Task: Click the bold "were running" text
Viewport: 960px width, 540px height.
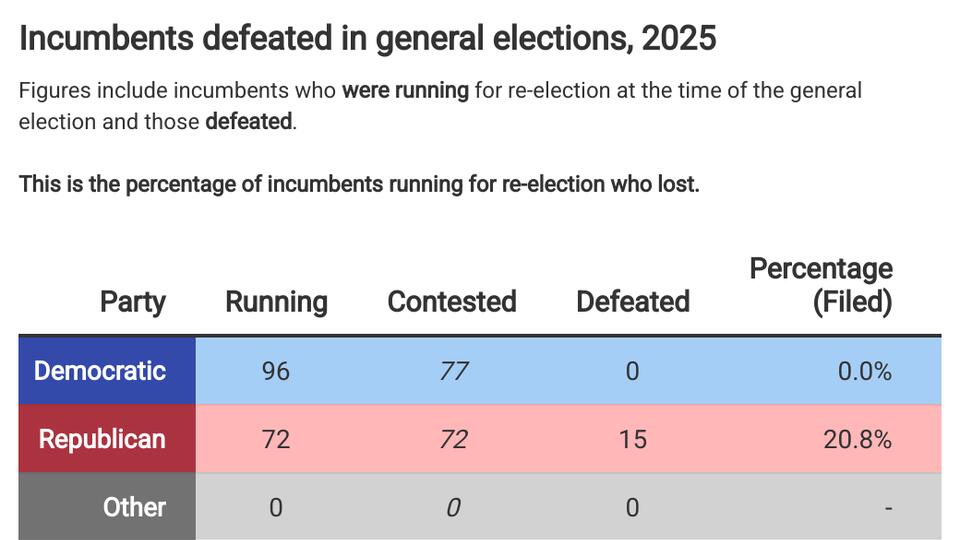Action: click(x=405, y=90)
